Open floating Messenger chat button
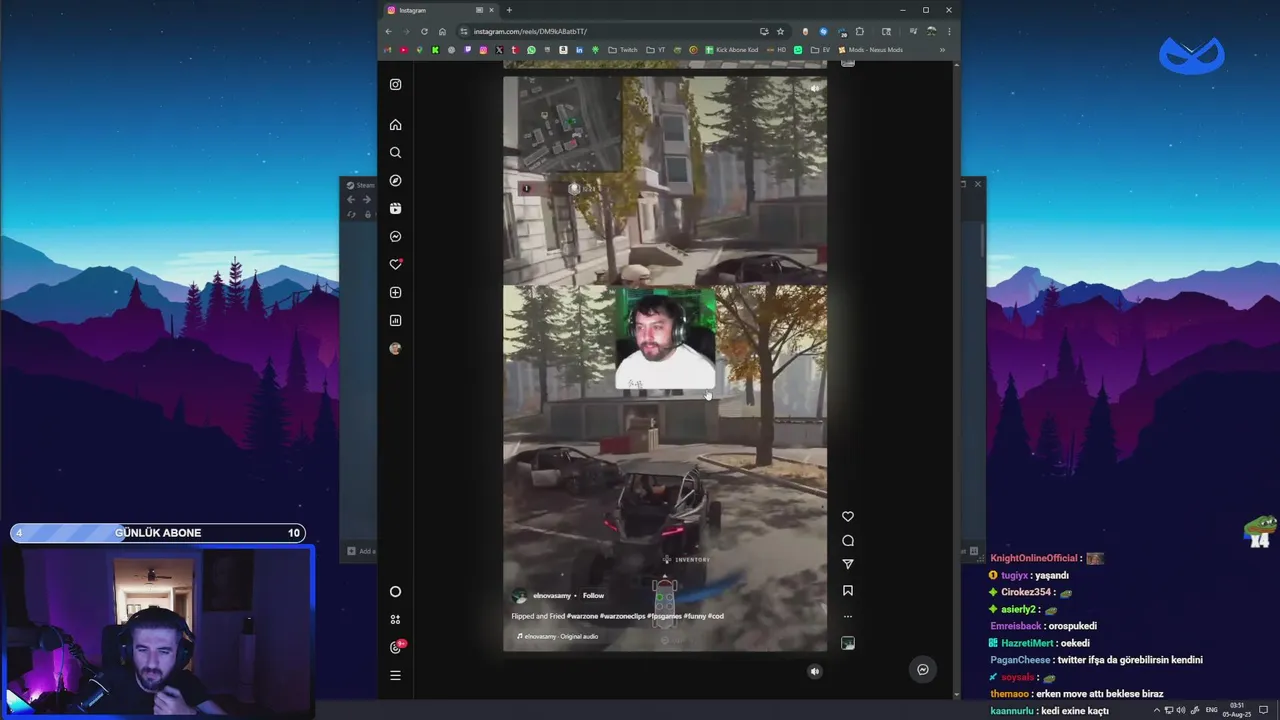The height and width of the screenshot is (720, 1280). coord(923,670)
